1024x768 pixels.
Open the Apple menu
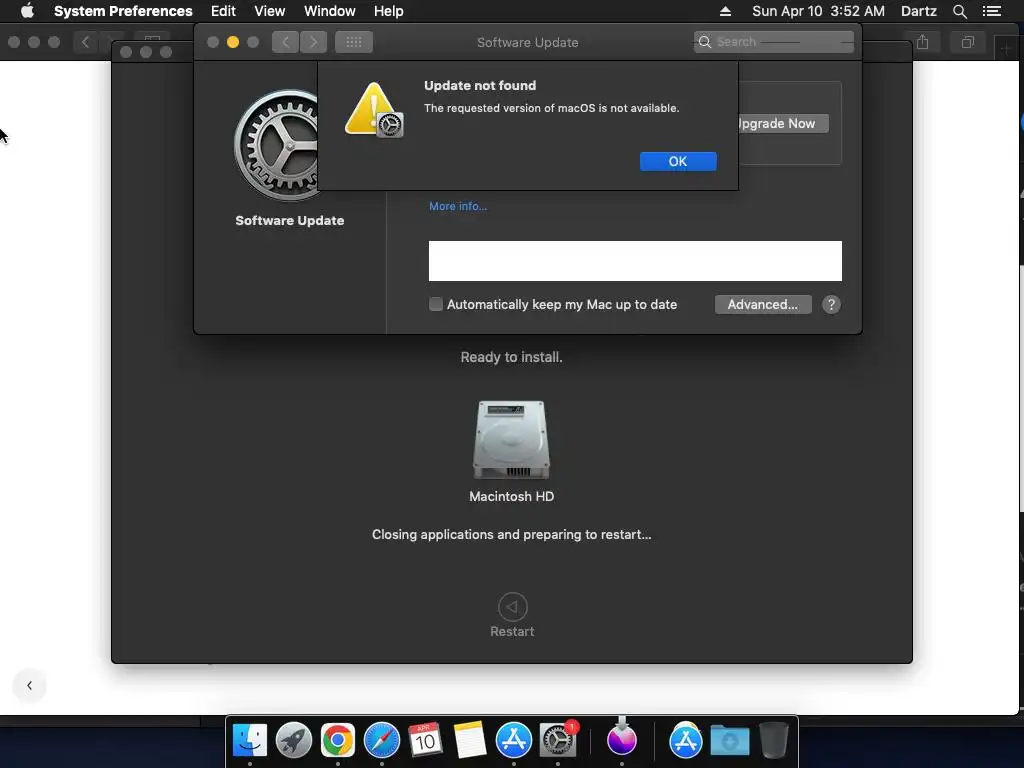[27, 11]
